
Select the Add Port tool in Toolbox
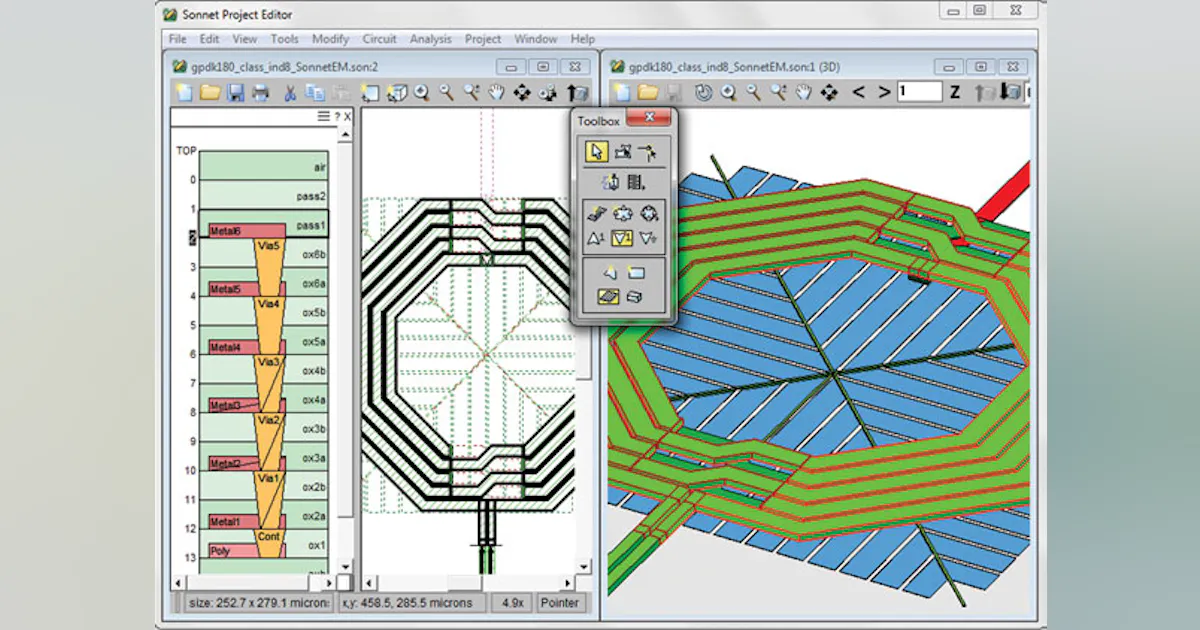click(647, 152)
